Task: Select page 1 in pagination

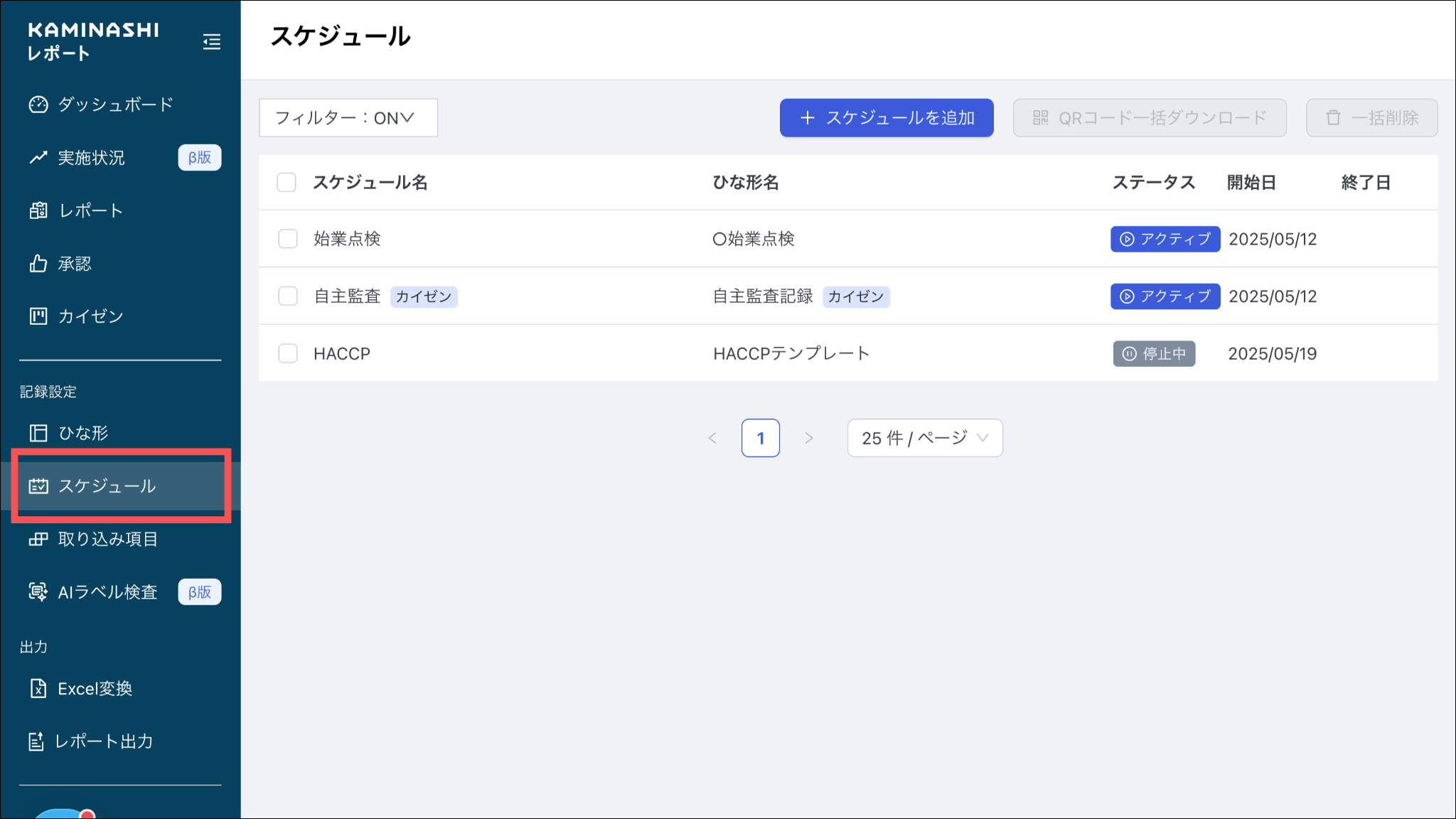Action: click(760, 438)
